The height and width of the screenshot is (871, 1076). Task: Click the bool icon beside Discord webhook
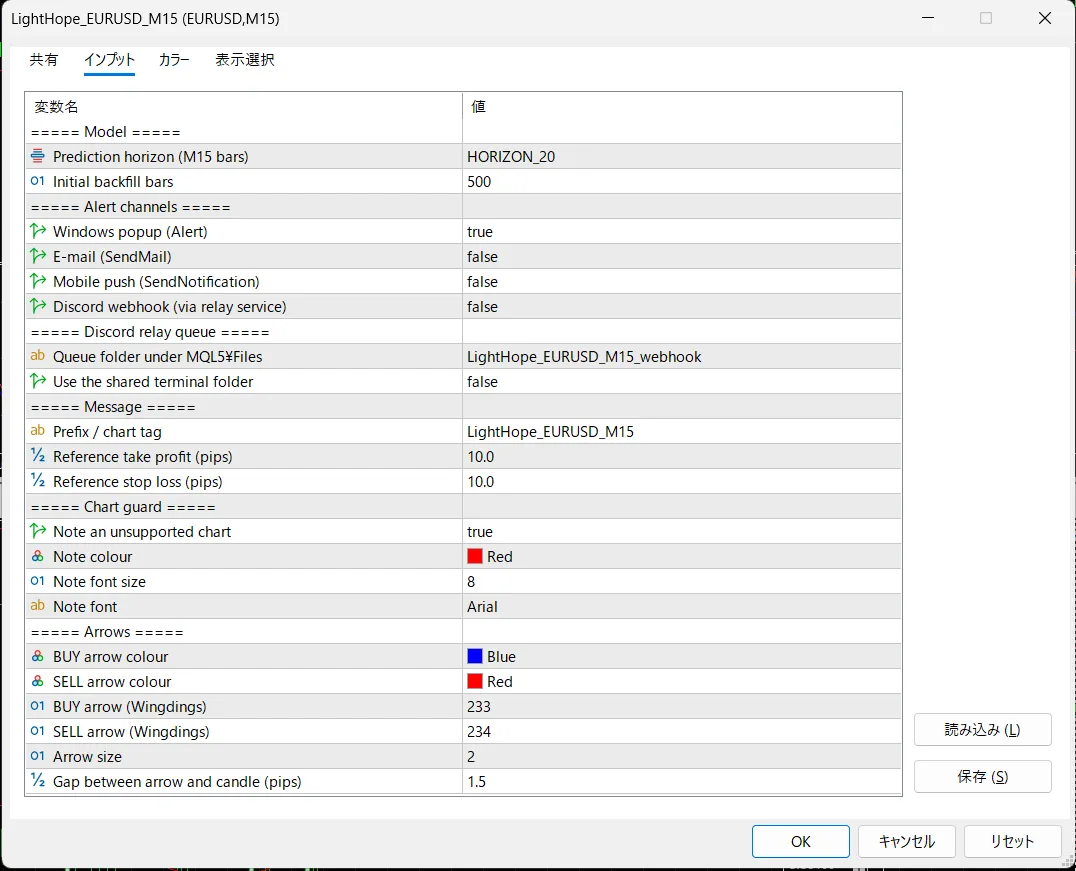38,306
